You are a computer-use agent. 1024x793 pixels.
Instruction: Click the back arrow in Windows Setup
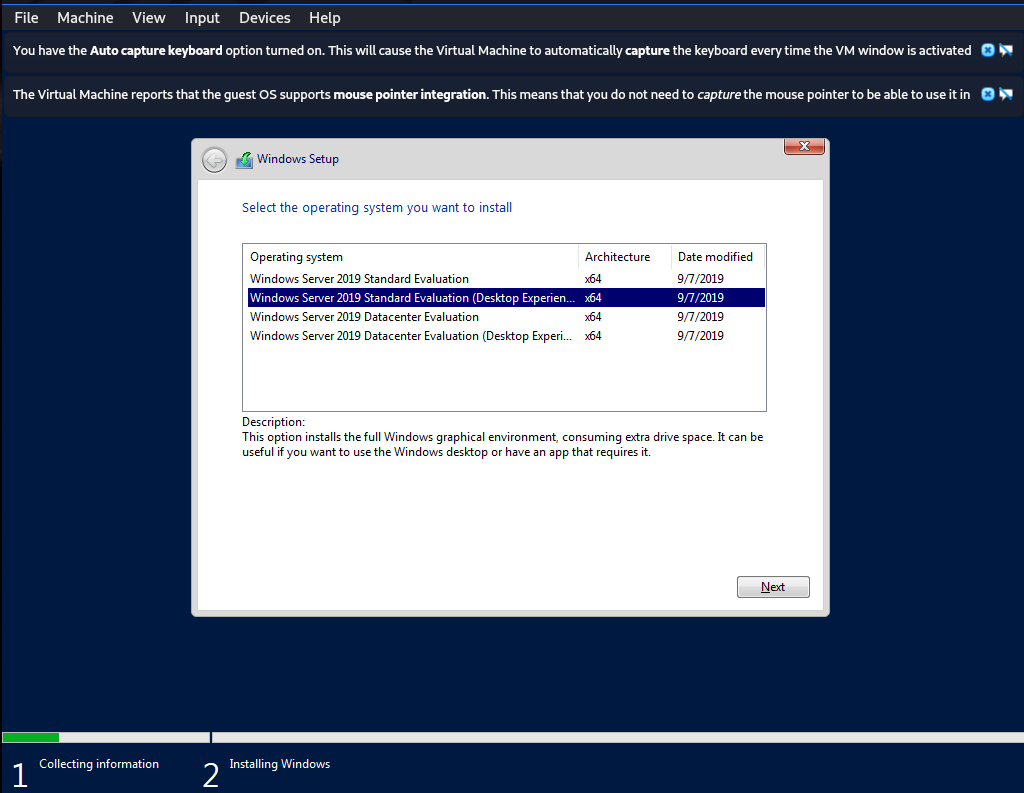(x=214, y=159)
